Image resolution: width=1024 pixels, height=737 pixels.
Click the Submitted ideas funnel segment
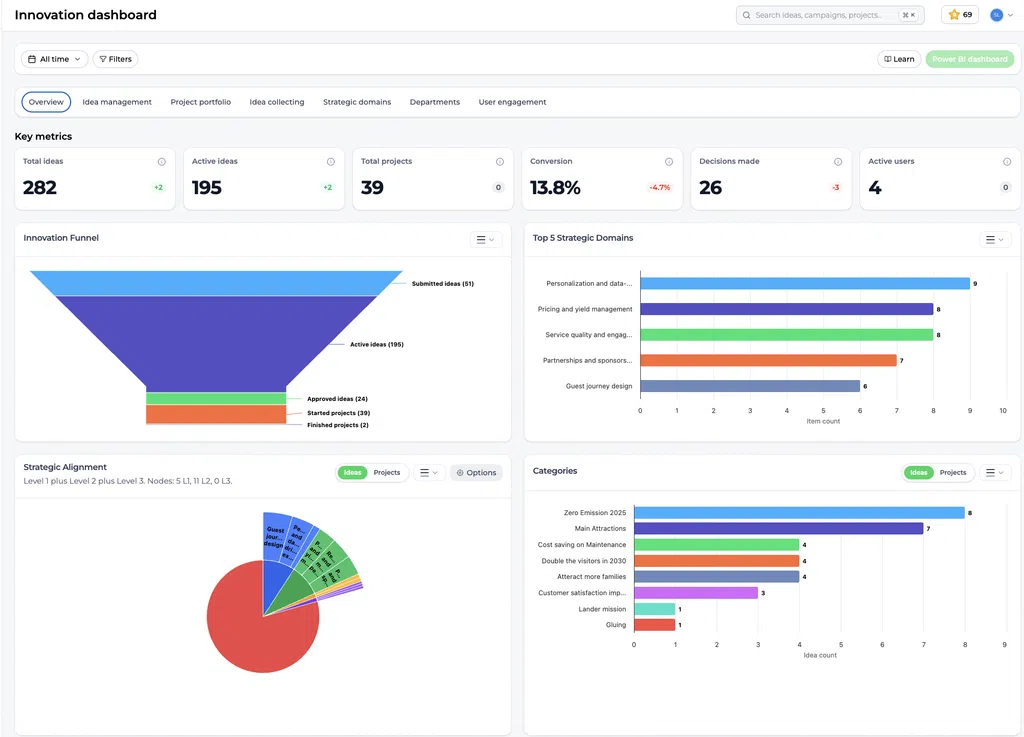[216, 283]
